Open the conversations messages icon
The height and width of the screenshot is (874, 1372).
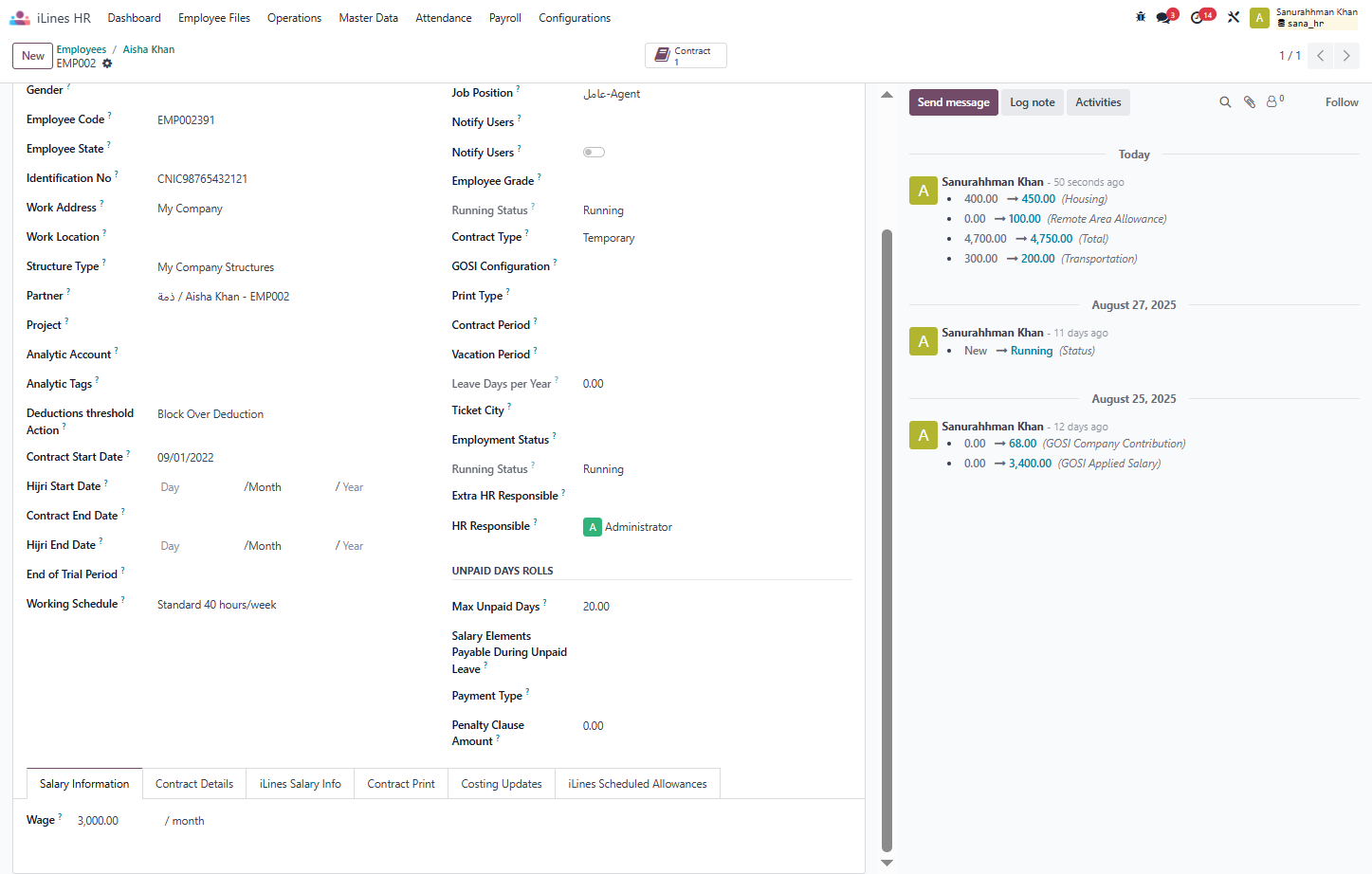(1165, 17)
